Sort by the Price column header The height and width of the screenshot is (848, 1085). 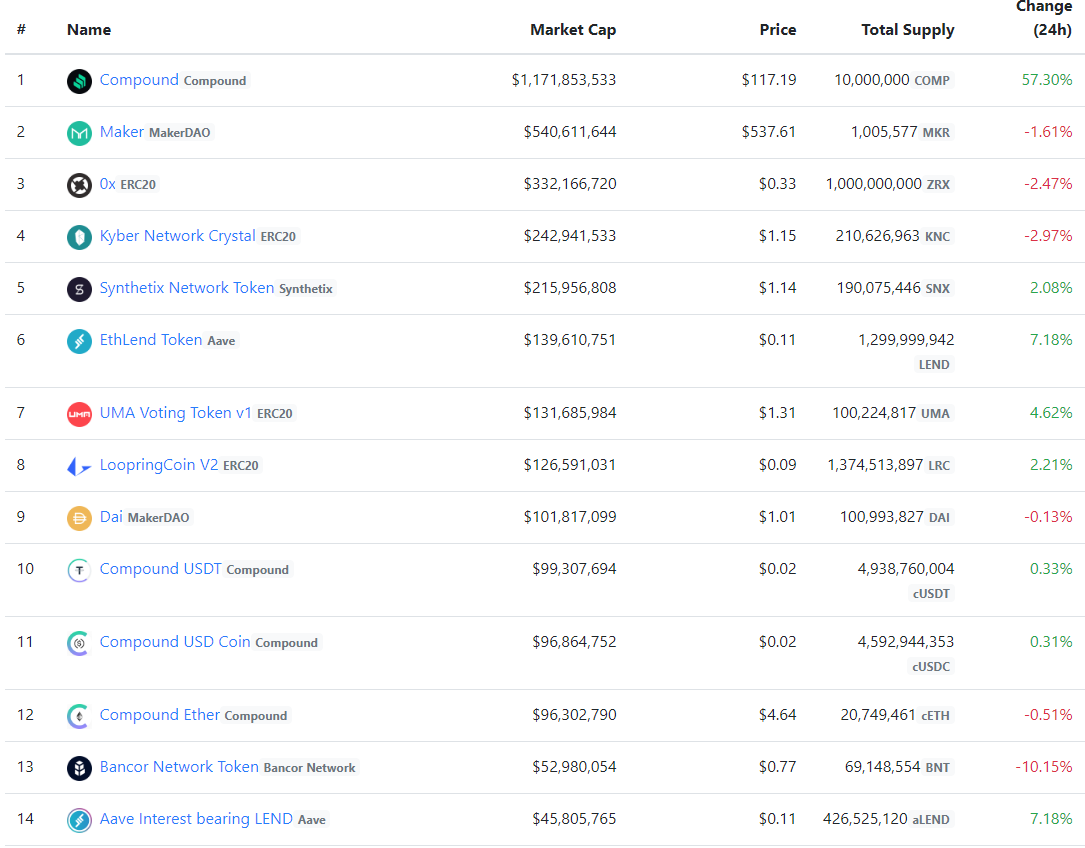point(778,30)
